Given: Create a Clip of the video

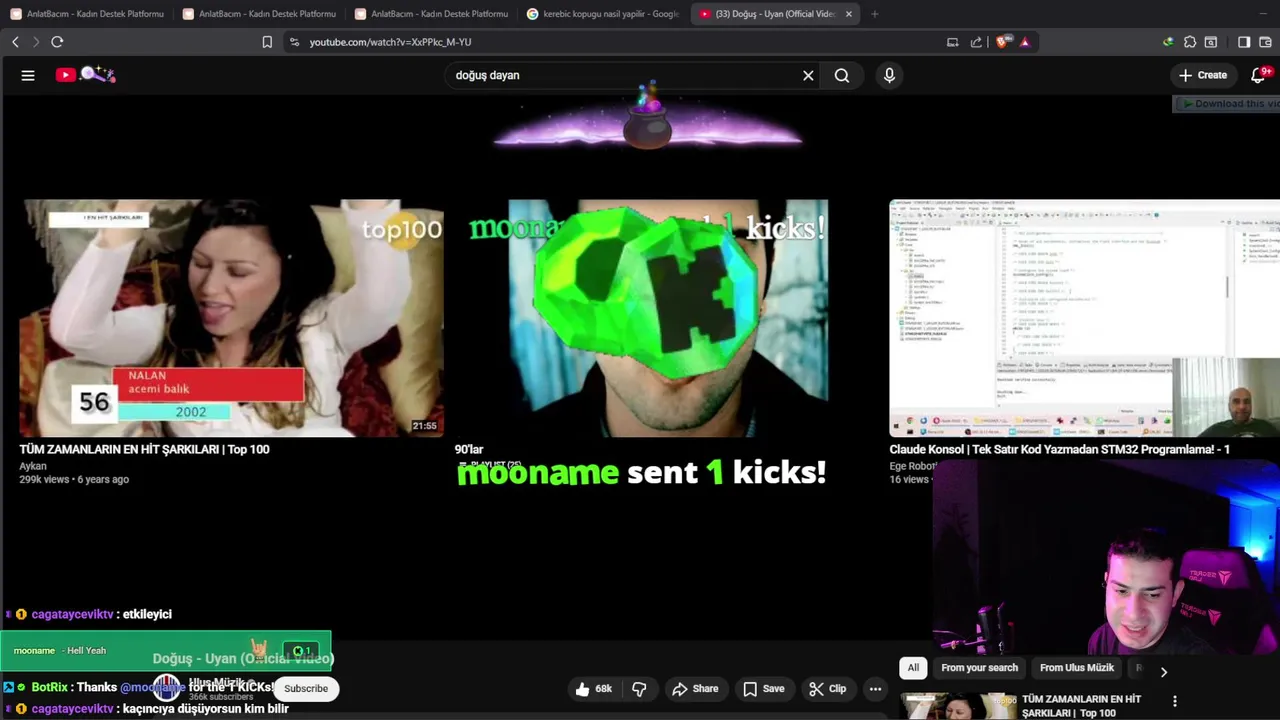Looking at the screenshot, I should 827,689.
